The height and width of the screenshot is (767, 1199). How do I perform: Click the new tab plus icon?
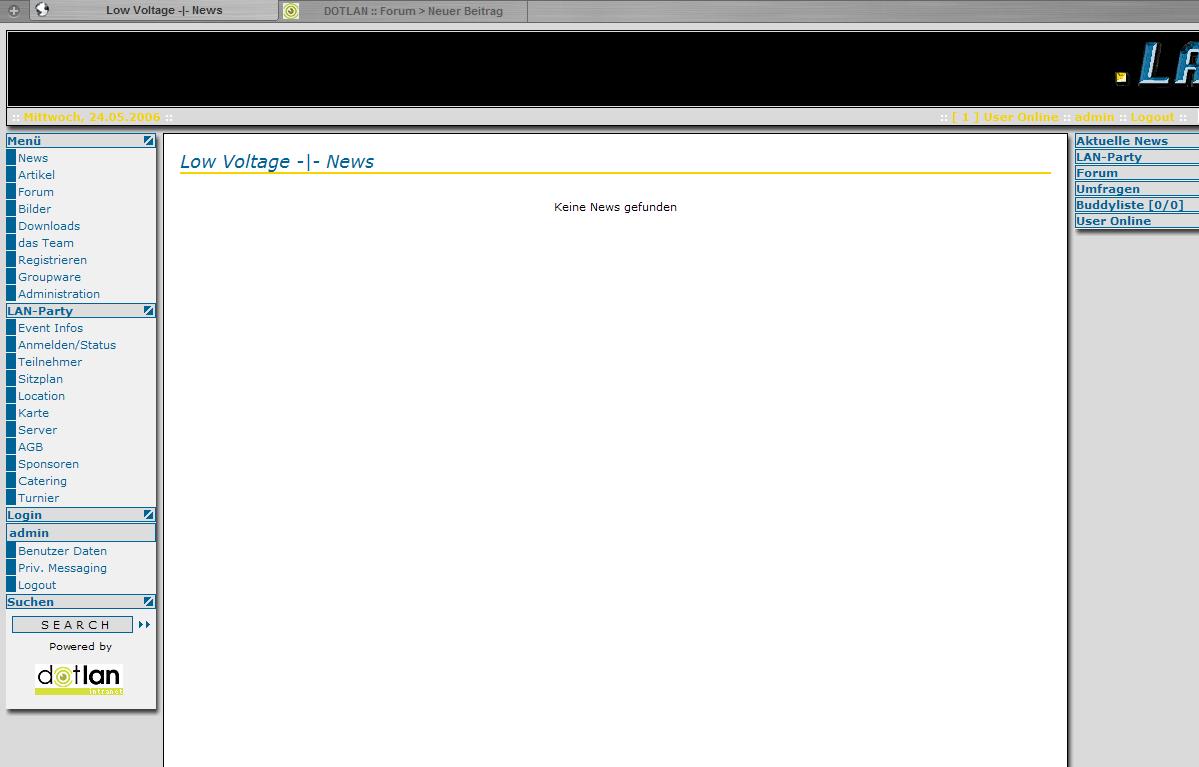click(14, 11)
